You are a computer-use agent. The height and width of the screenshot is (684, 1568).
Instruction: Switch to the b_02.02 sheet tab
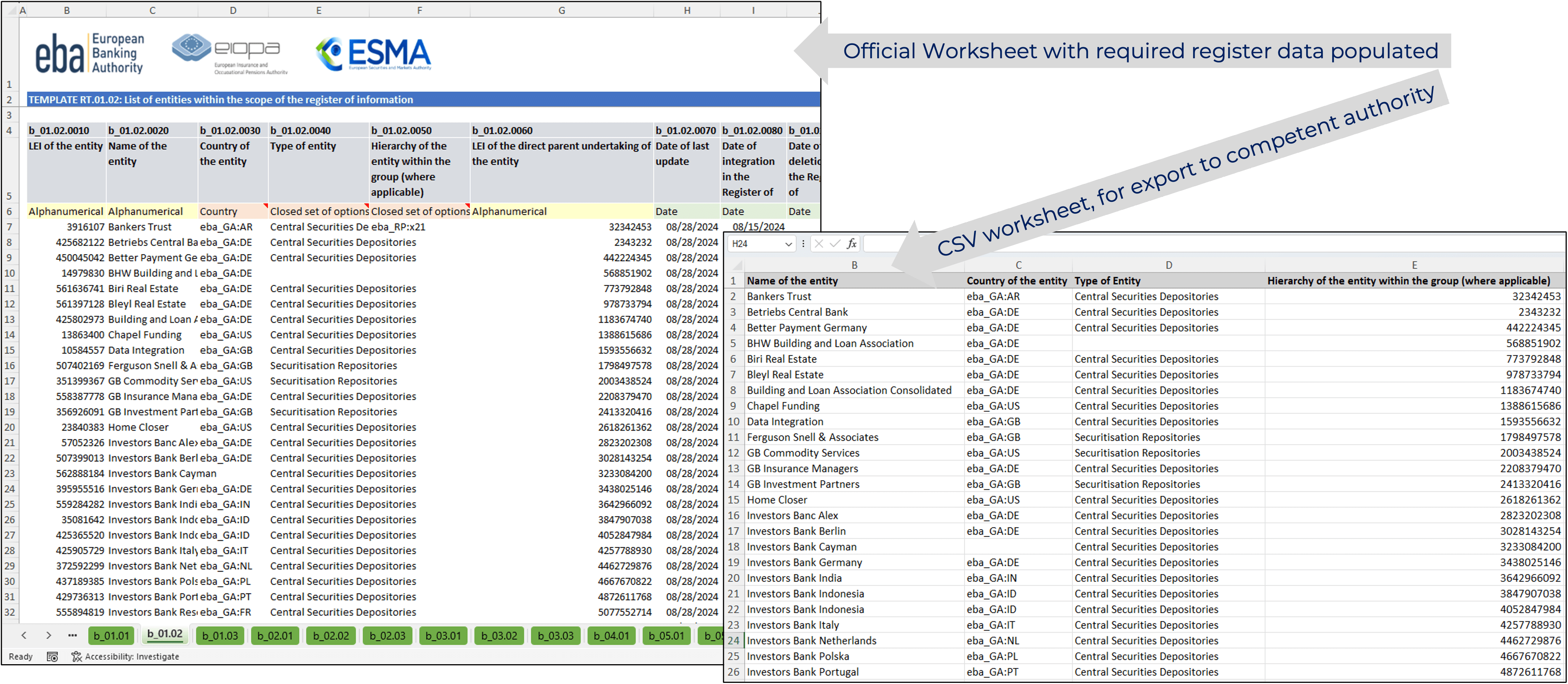[x=330, y=636]
